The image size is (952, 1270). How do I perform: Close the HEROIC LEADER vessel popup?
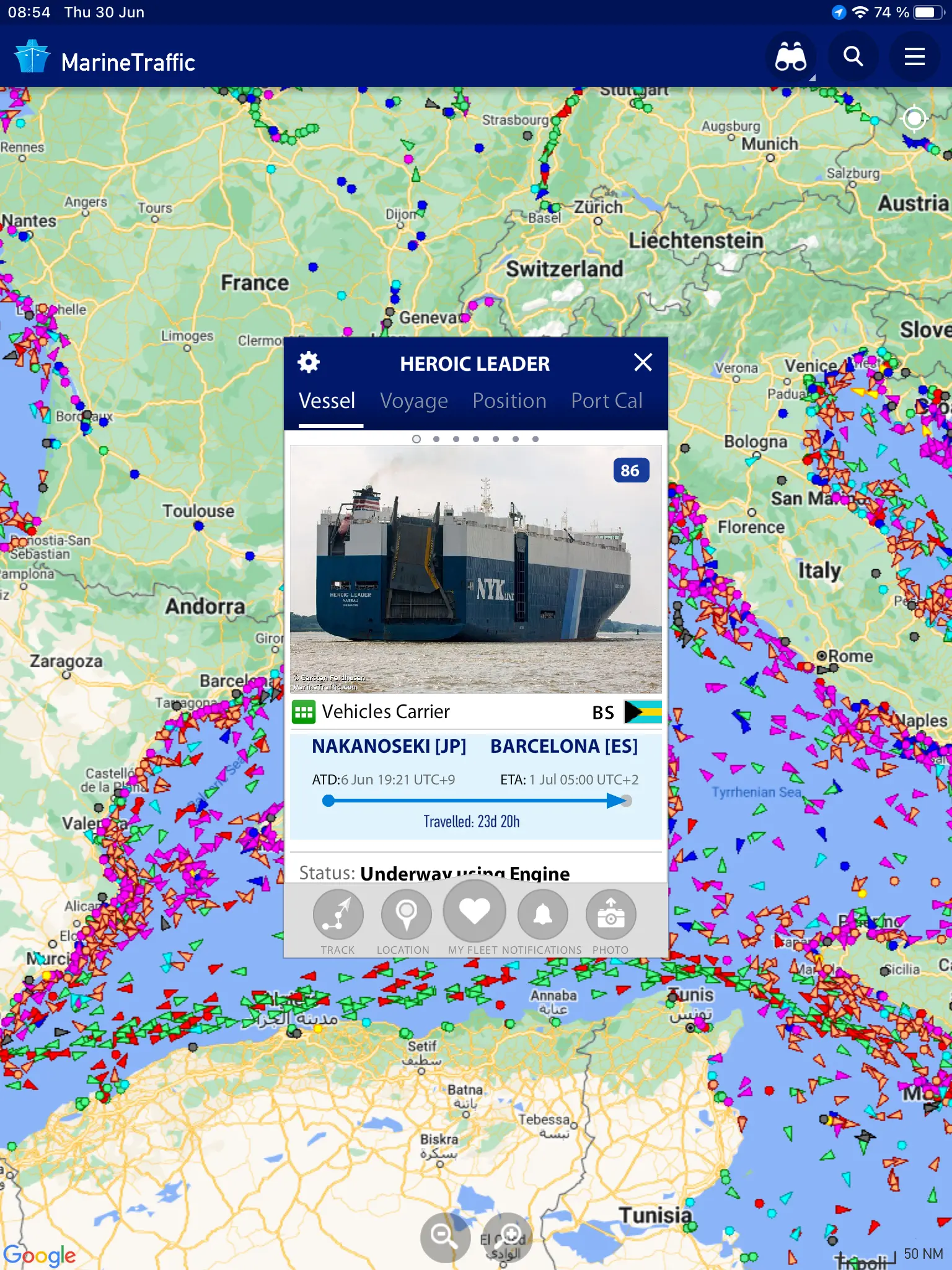(x=643, y=362)
